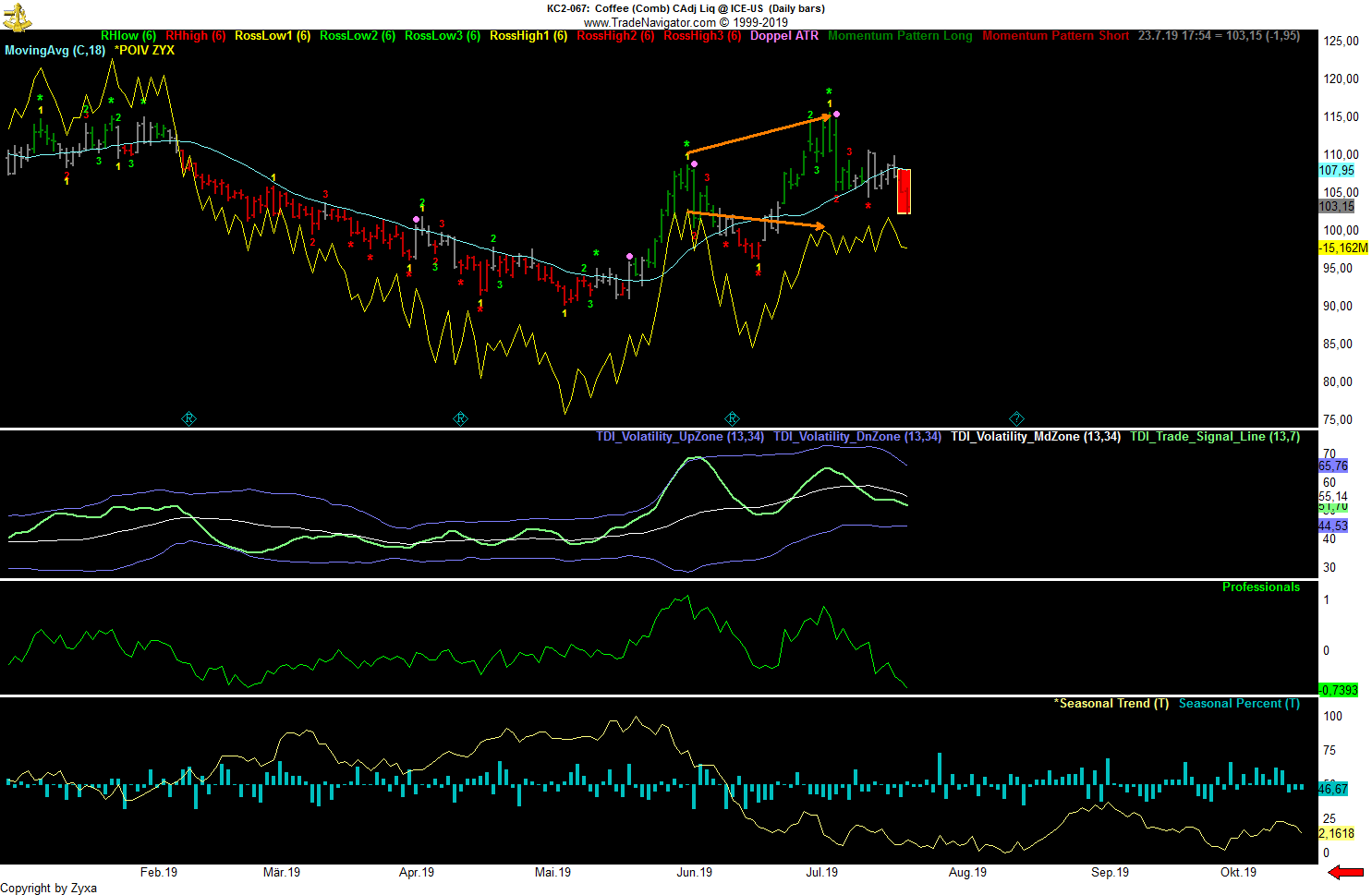Screen dimensions: 1372x895
Task: Click the green -0,7393 value tag
Action: point(1337,690)
